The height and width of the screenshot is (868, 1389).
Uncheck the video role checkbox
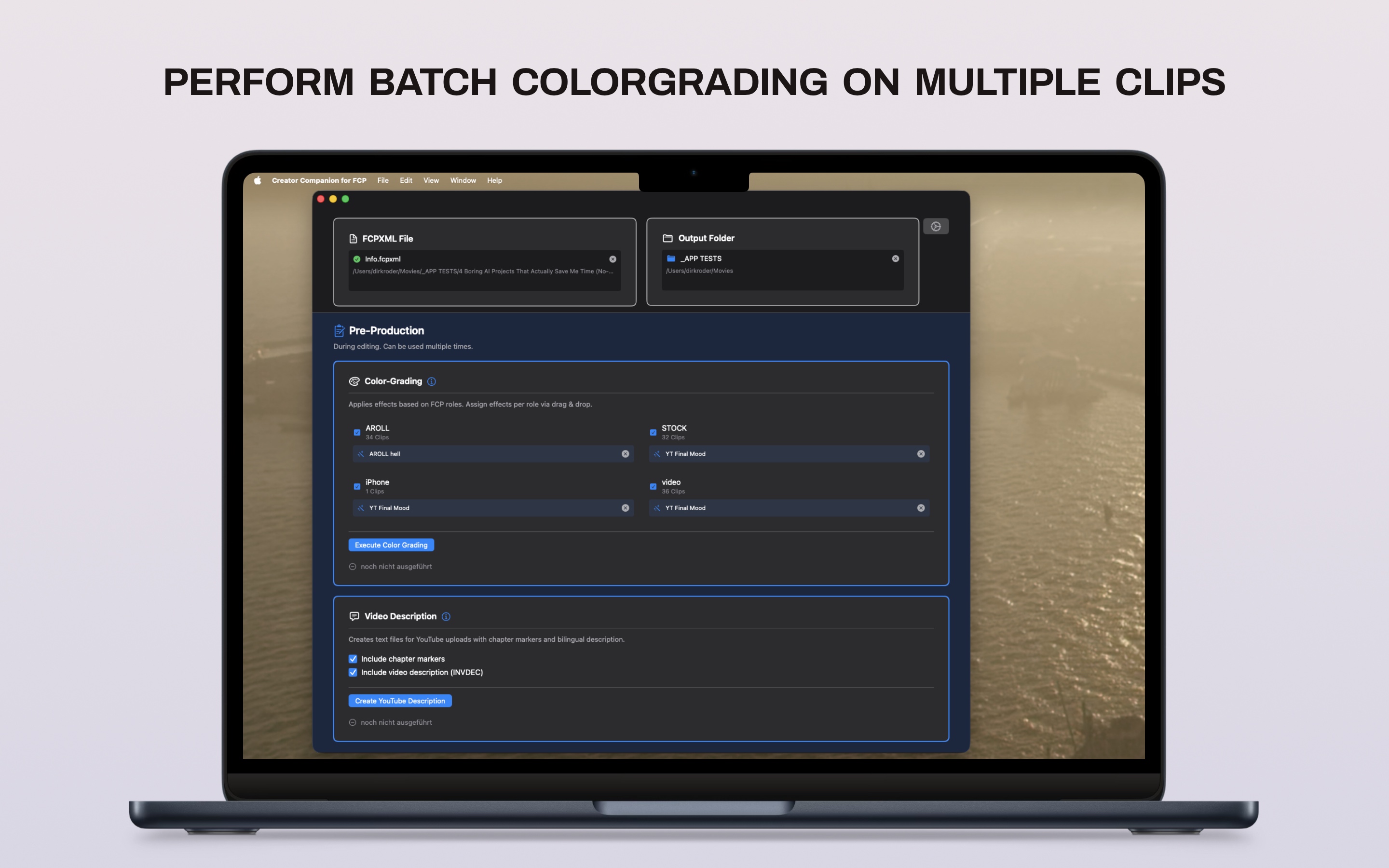point(653,486)
